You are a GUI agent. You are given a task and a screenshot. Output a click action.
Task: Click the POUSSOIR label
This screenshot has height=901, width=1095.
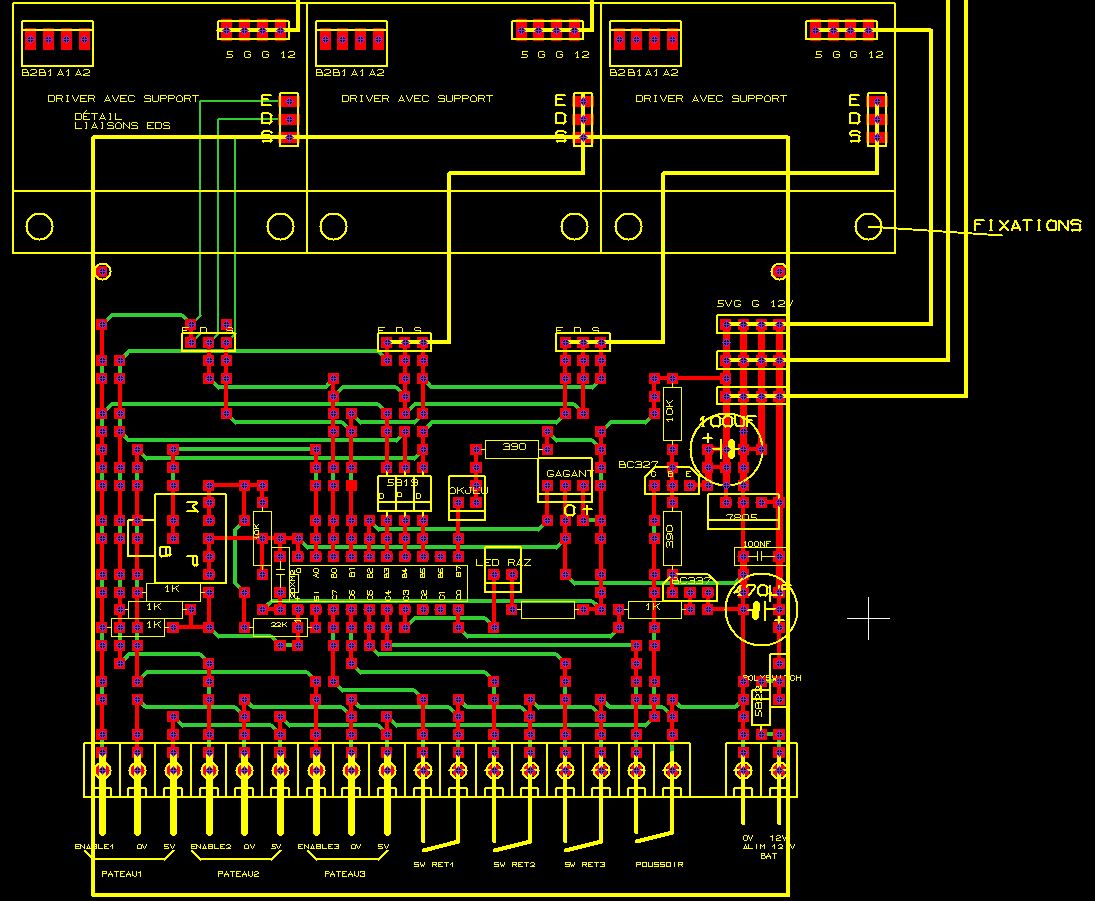(659, 865)
